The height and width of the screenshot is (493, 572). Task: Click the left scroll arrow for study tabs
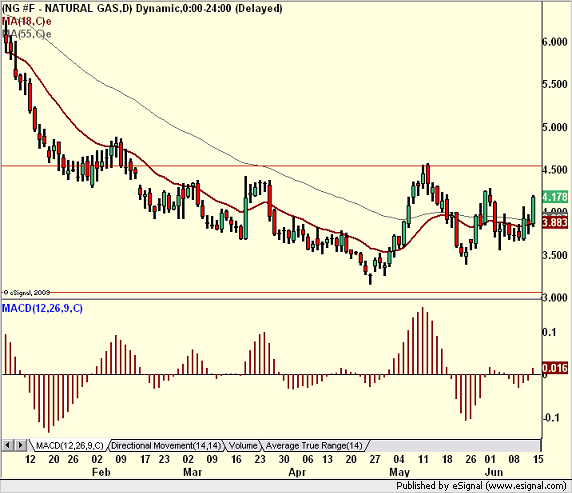pos(8,445)
